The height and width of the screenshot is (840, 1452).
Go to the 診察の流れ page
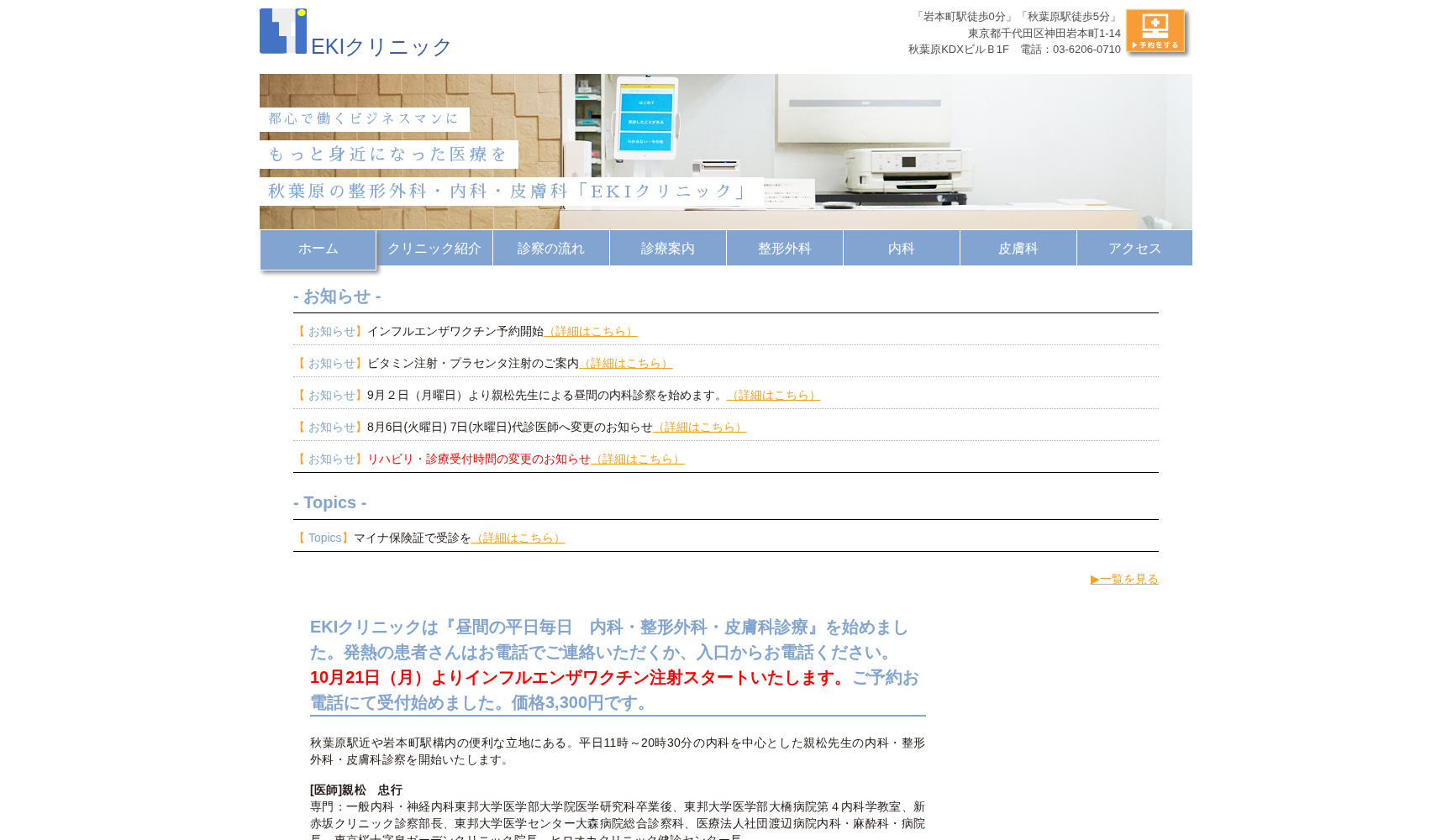click(x=550, y=248)
